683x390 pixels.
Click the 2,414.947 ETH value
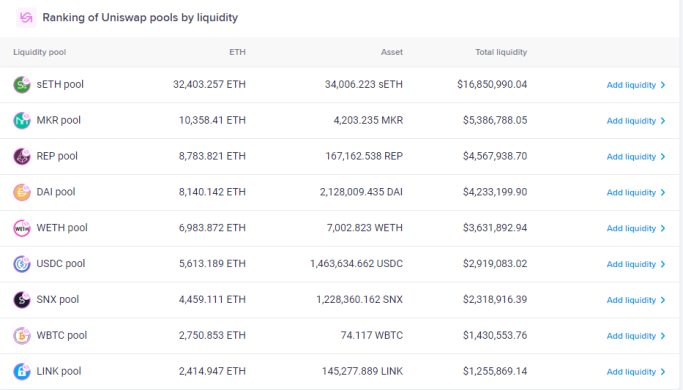[x=212, y=371]
